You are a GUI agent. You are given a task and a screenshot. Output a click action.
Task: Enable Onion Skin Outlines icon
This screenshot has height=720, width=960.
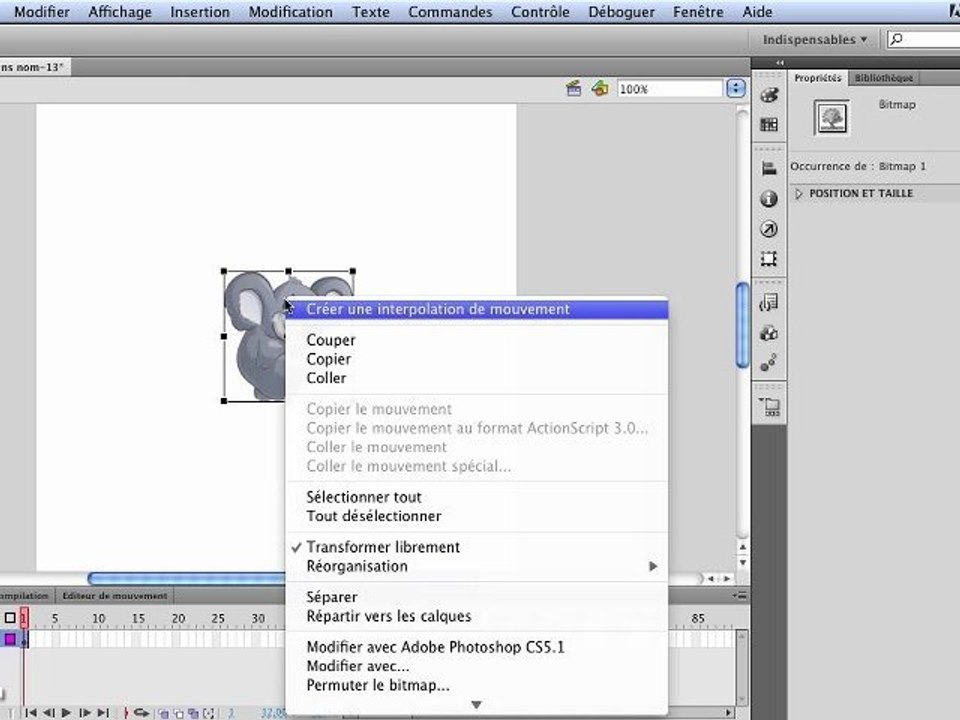click(178, 713)
